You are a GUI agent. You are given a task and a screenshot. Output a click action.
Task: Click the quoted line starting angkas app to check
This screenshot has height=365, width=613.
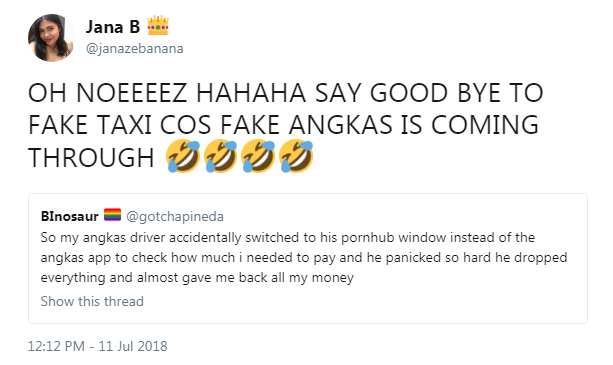coord(304,258)
